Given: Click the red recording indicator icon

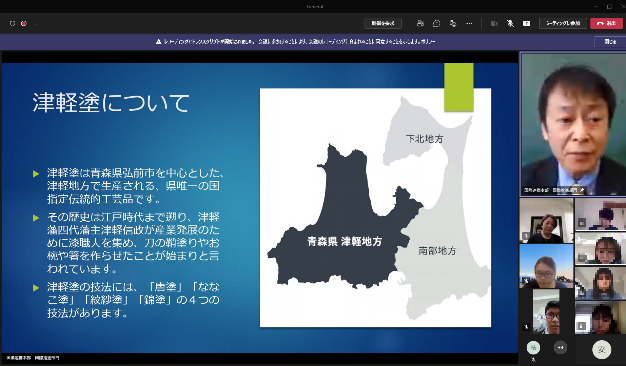Looking at the screenshot, I should click(x=24, y=24).
